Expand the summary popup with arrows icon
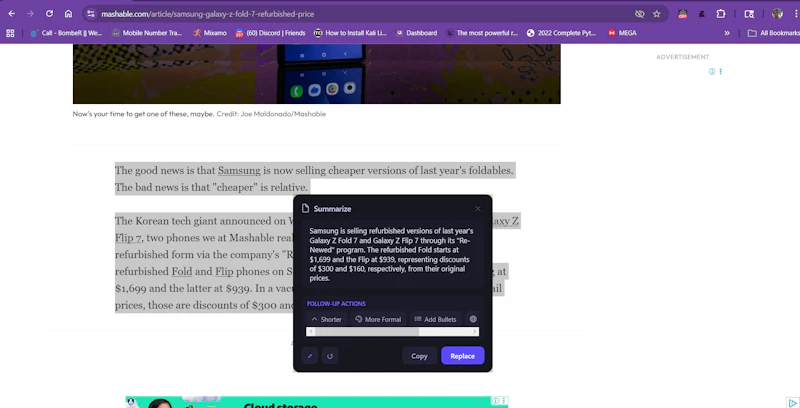The width and height of the screenshot is (800, 408). [x=310, y=356]
